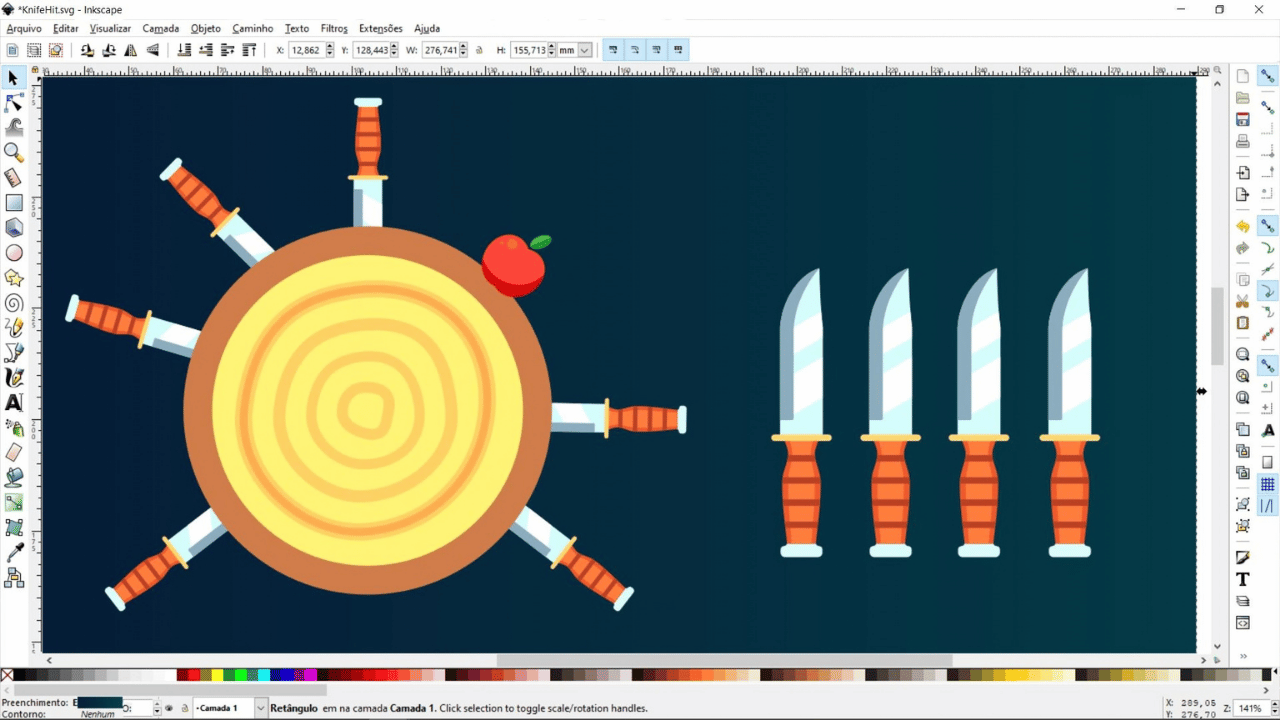Screen dimensions: 1280x720
Task: Toggle enable snapping button
Action: pyautogui.click(x=1267, y=76)
